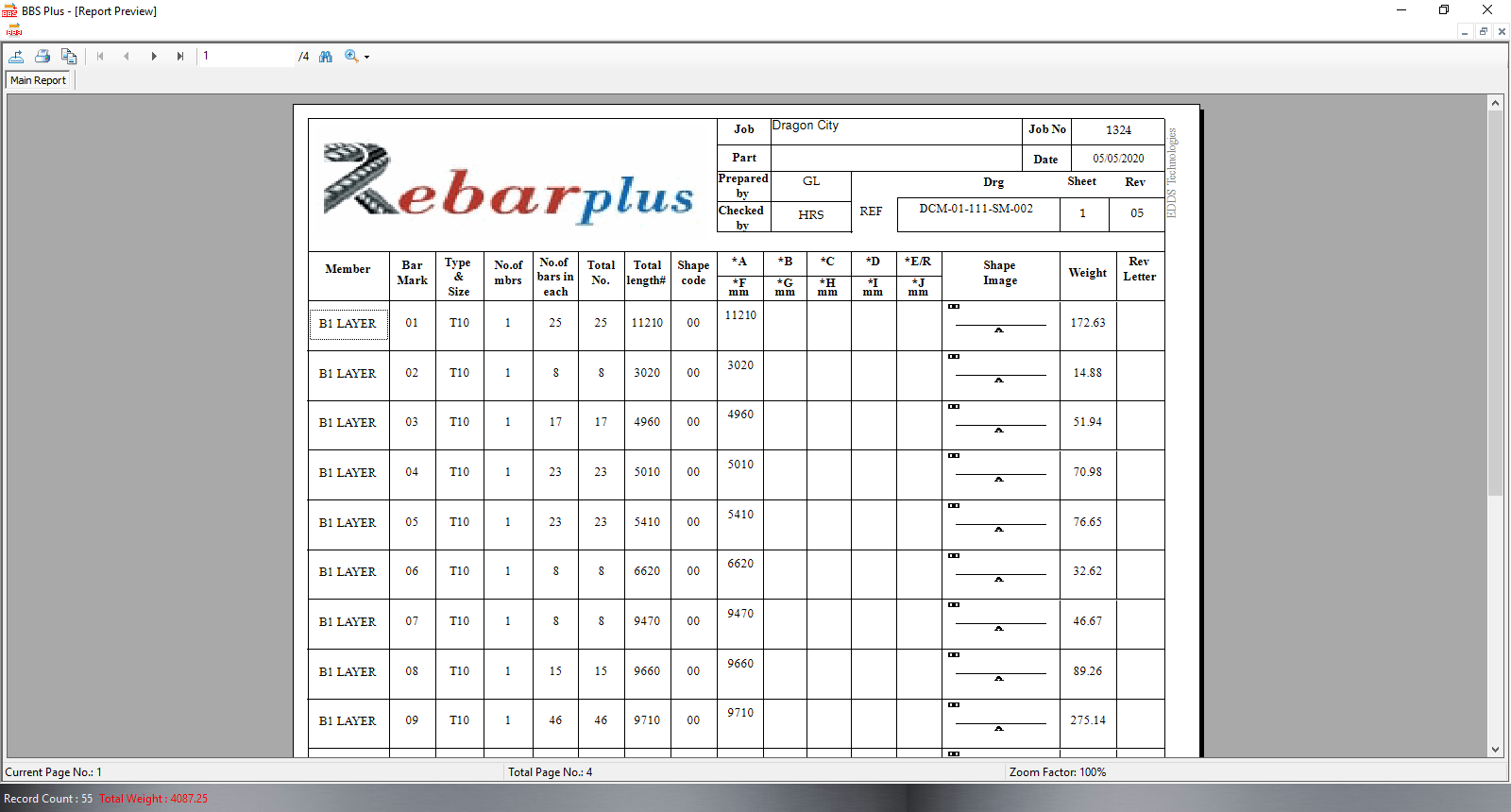The image size is (1511, 812).
Task: Click the Print Report icon
Action: click(42, 57)
